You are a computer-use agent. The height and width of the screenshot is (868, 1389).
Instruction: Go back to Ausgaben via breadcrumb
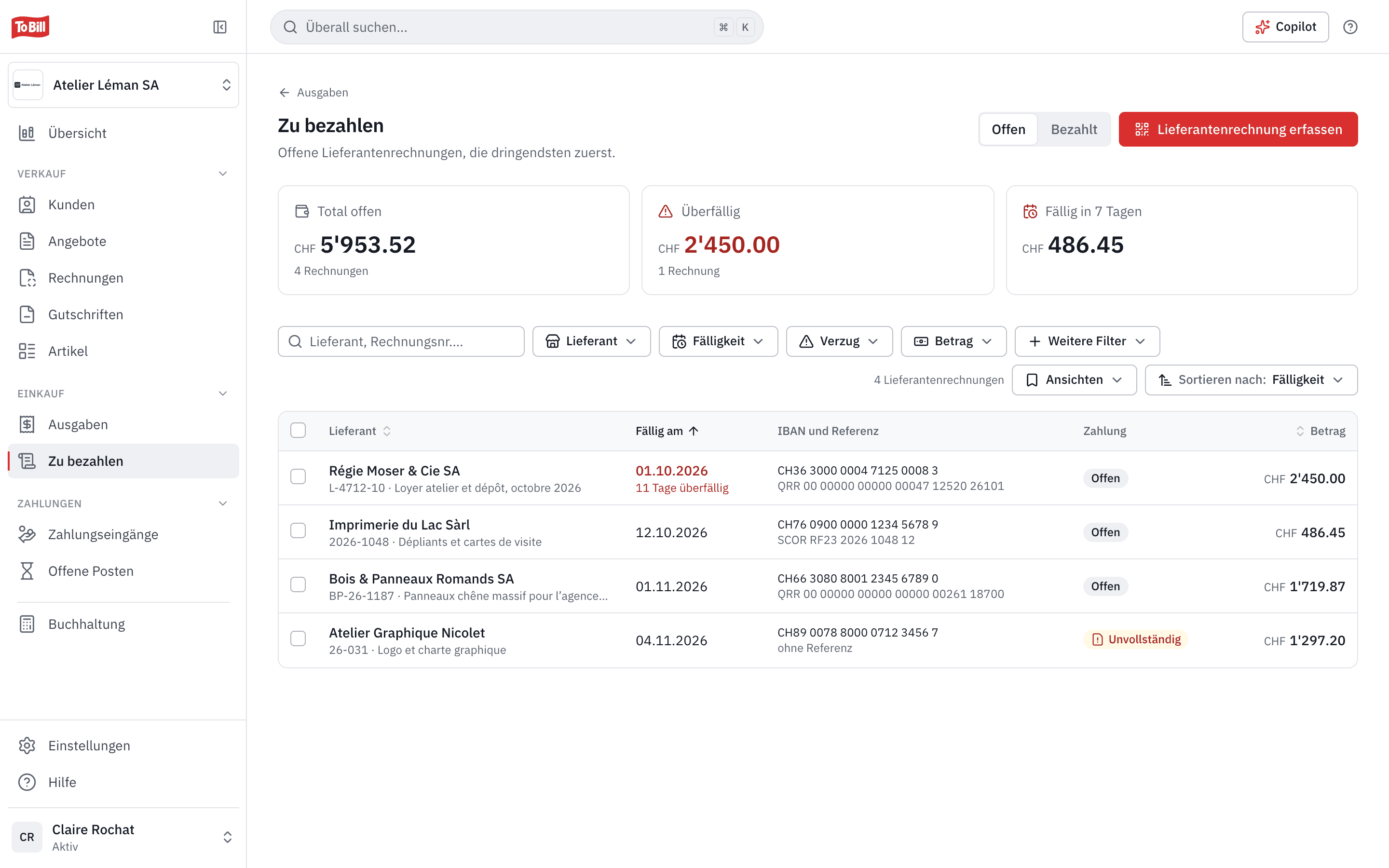(x=313, y=93)
